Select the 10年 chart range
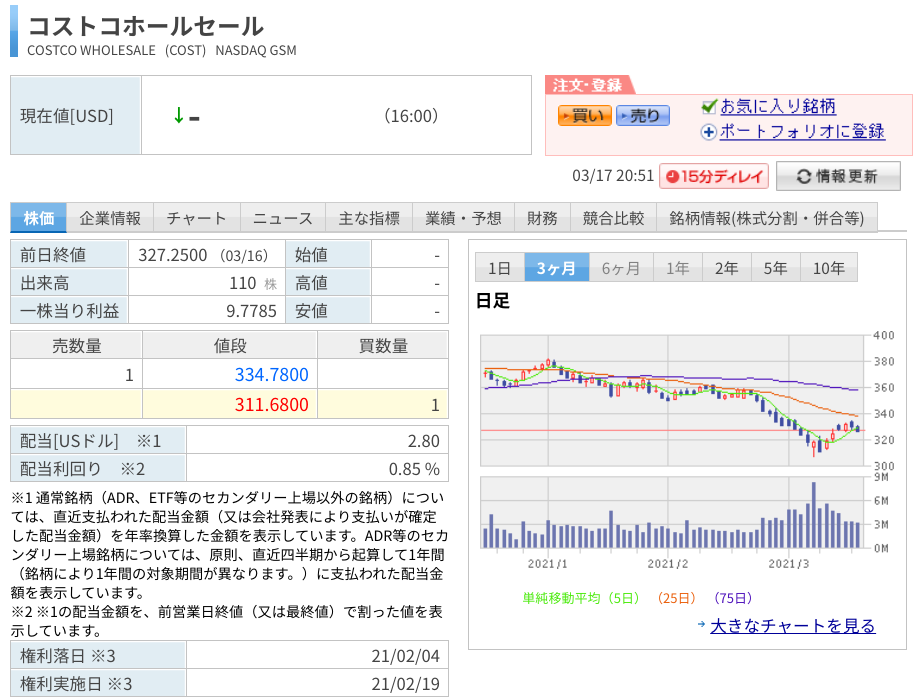921x700 pixels. [829, 268]
